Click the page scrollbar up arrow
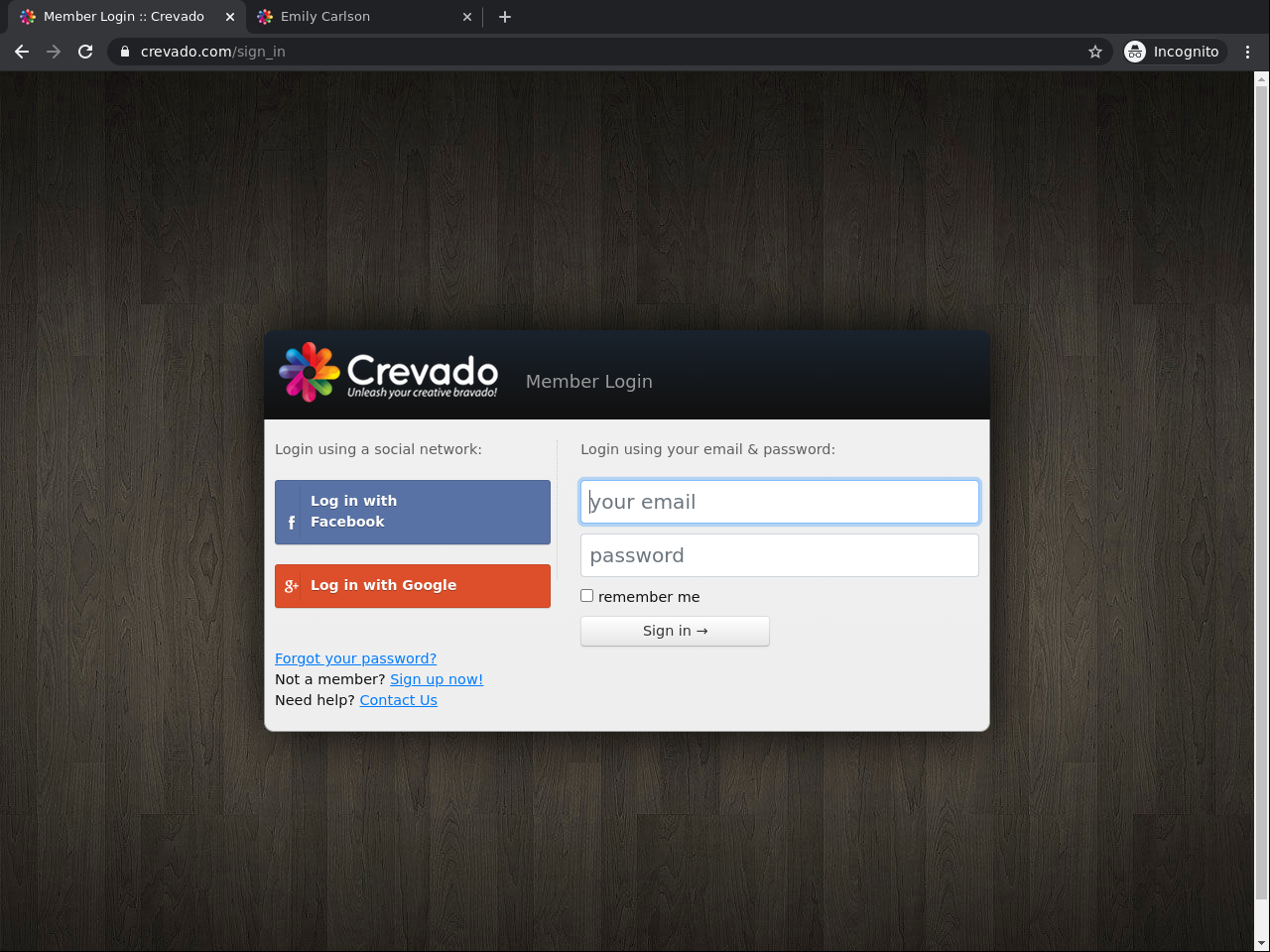 pos(1262,79)
